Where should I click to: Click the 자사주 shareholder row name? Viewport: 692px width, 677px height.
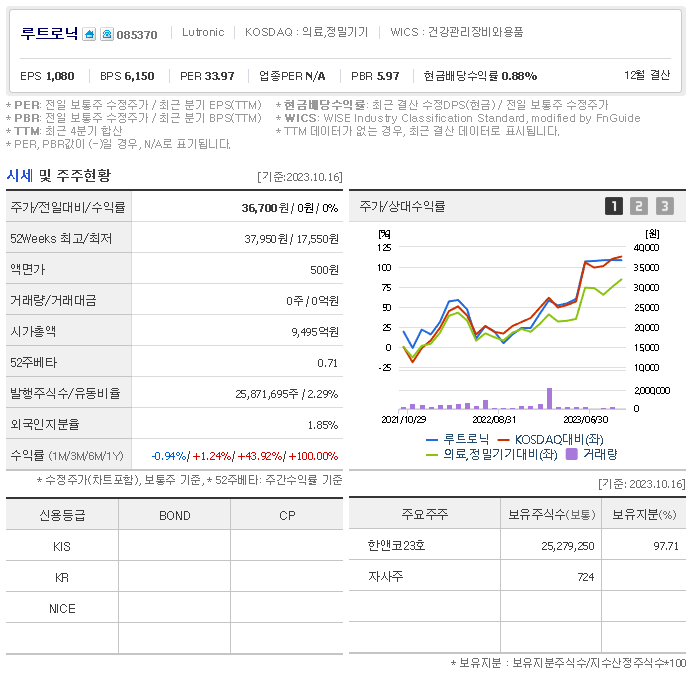pyautogui.click(x=385, y=576)
